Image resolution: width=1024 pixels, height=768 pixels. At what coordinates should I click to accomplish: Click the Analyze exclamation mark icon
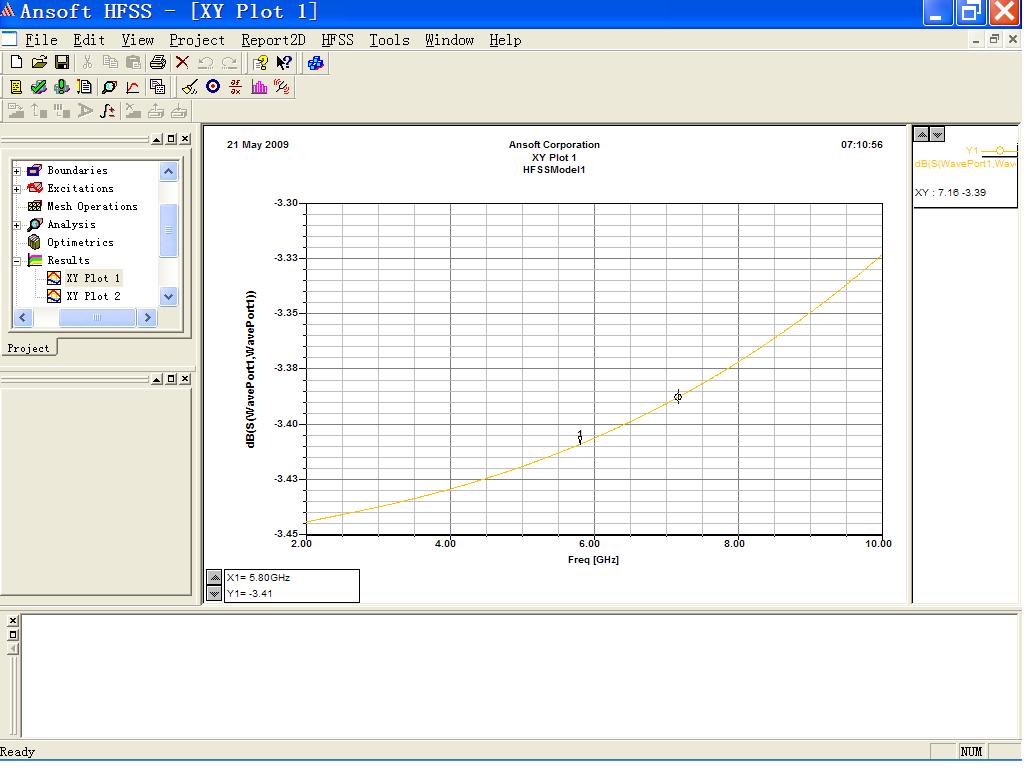(x=62, y=87)
